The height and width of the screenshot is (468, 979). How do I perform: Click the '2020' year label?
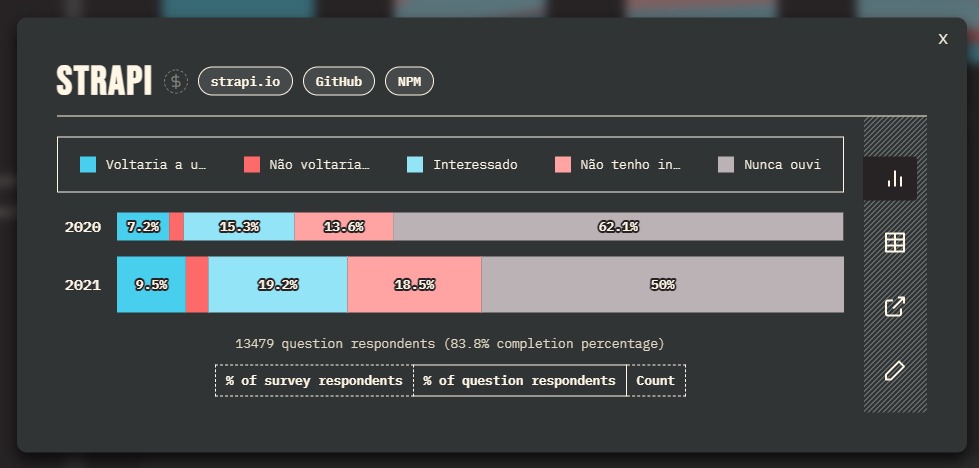[83, 227]
